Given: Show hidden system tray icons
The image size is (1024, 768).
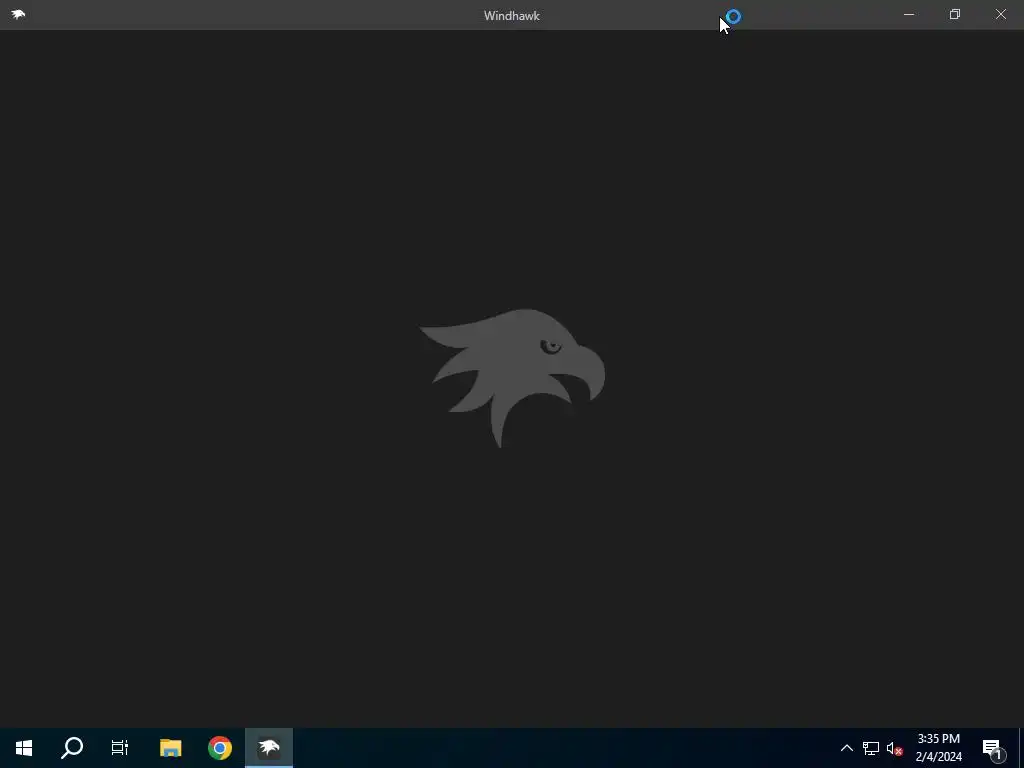Looking at the screenshot, I should tap(846, 748).
